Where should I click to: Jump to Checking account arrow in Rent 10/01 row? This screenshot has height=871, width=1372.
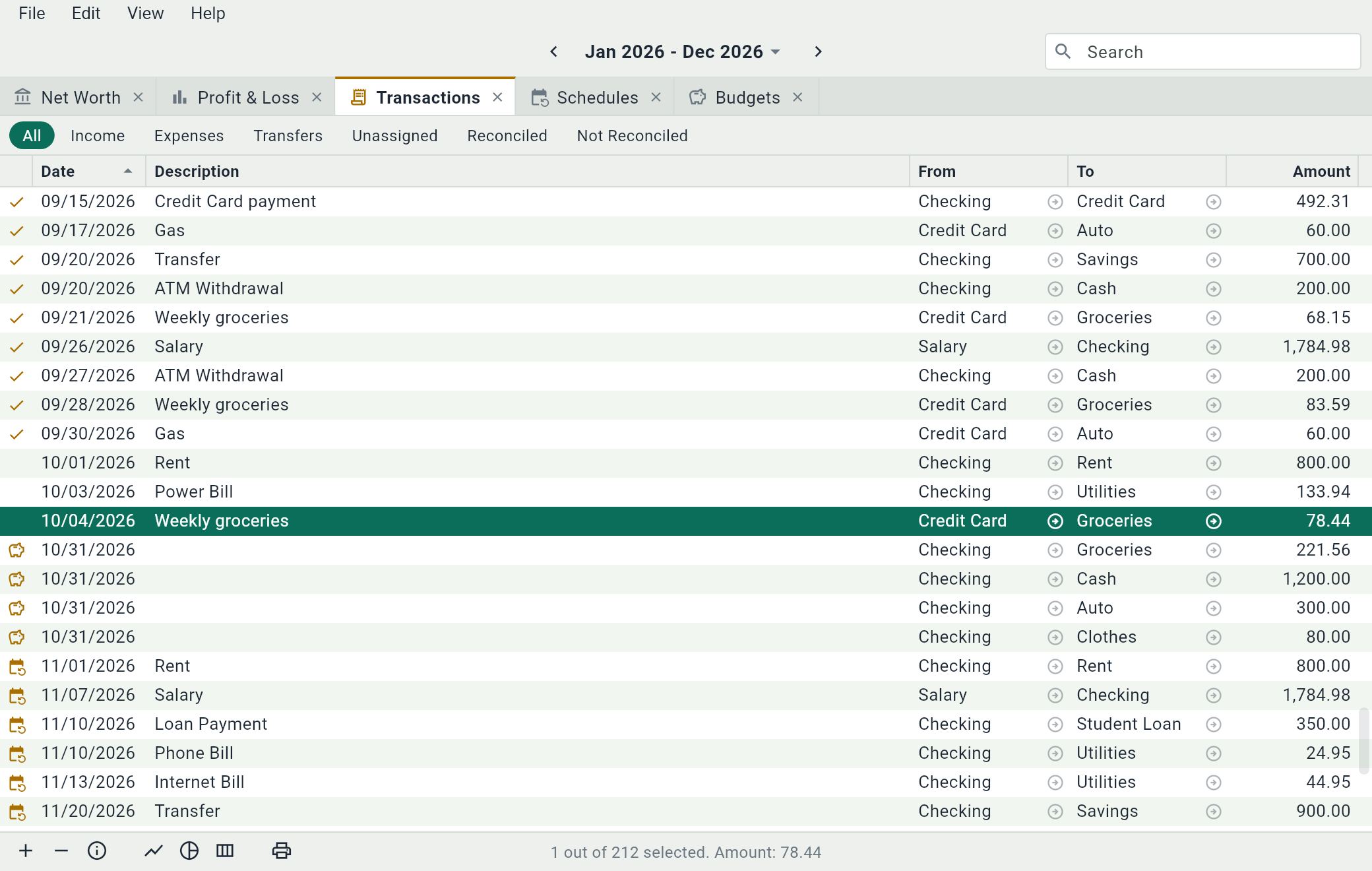coord(1055,463)
